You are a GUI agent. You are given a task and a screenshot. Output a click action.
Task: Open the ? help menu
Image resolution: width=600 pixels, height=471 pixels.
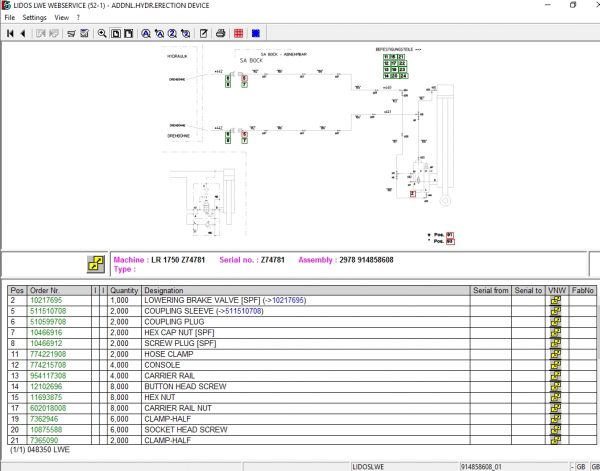(78, 18)
